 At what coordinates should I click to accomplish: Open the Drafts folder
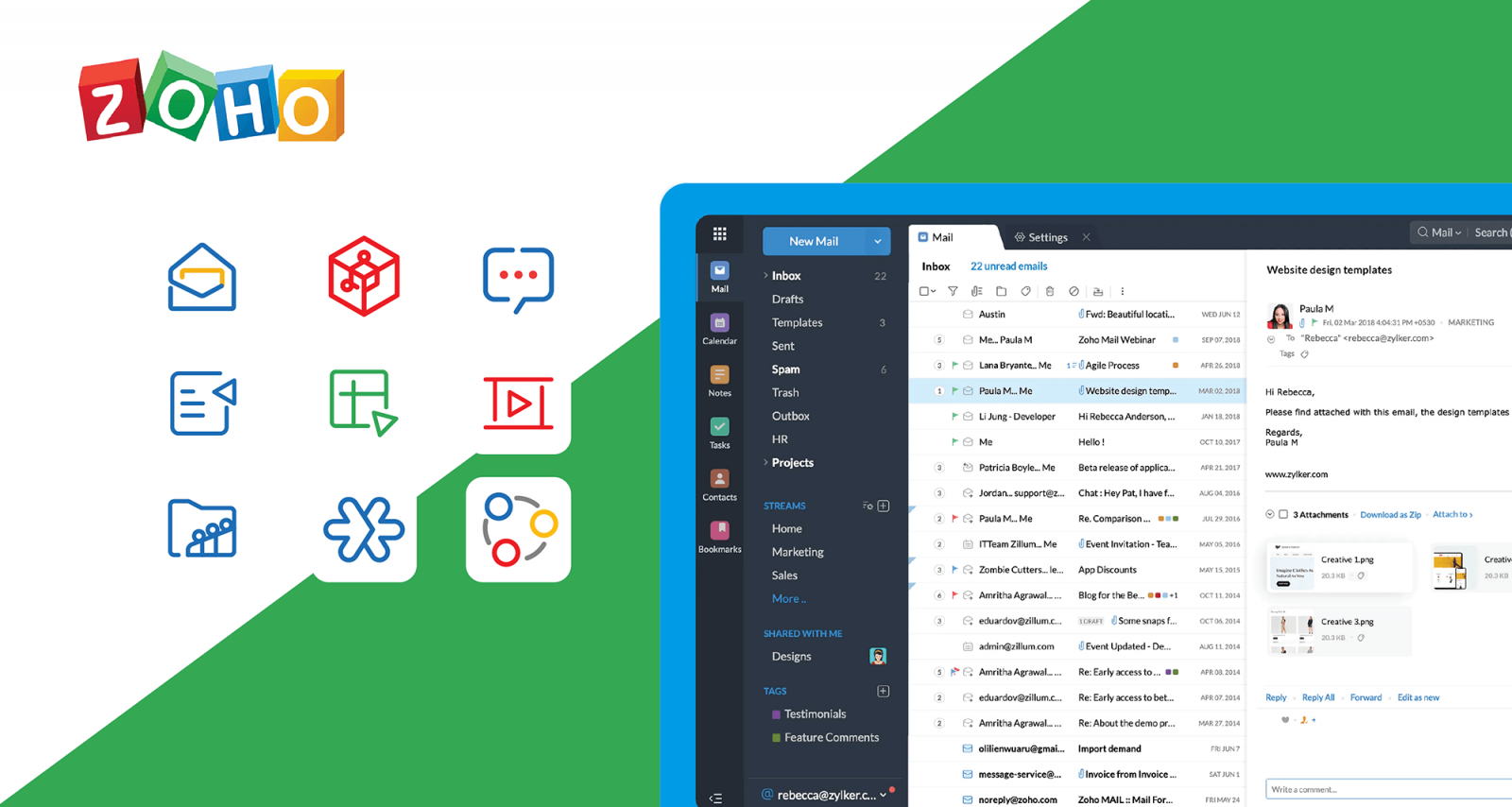click(x=787, y=299)
